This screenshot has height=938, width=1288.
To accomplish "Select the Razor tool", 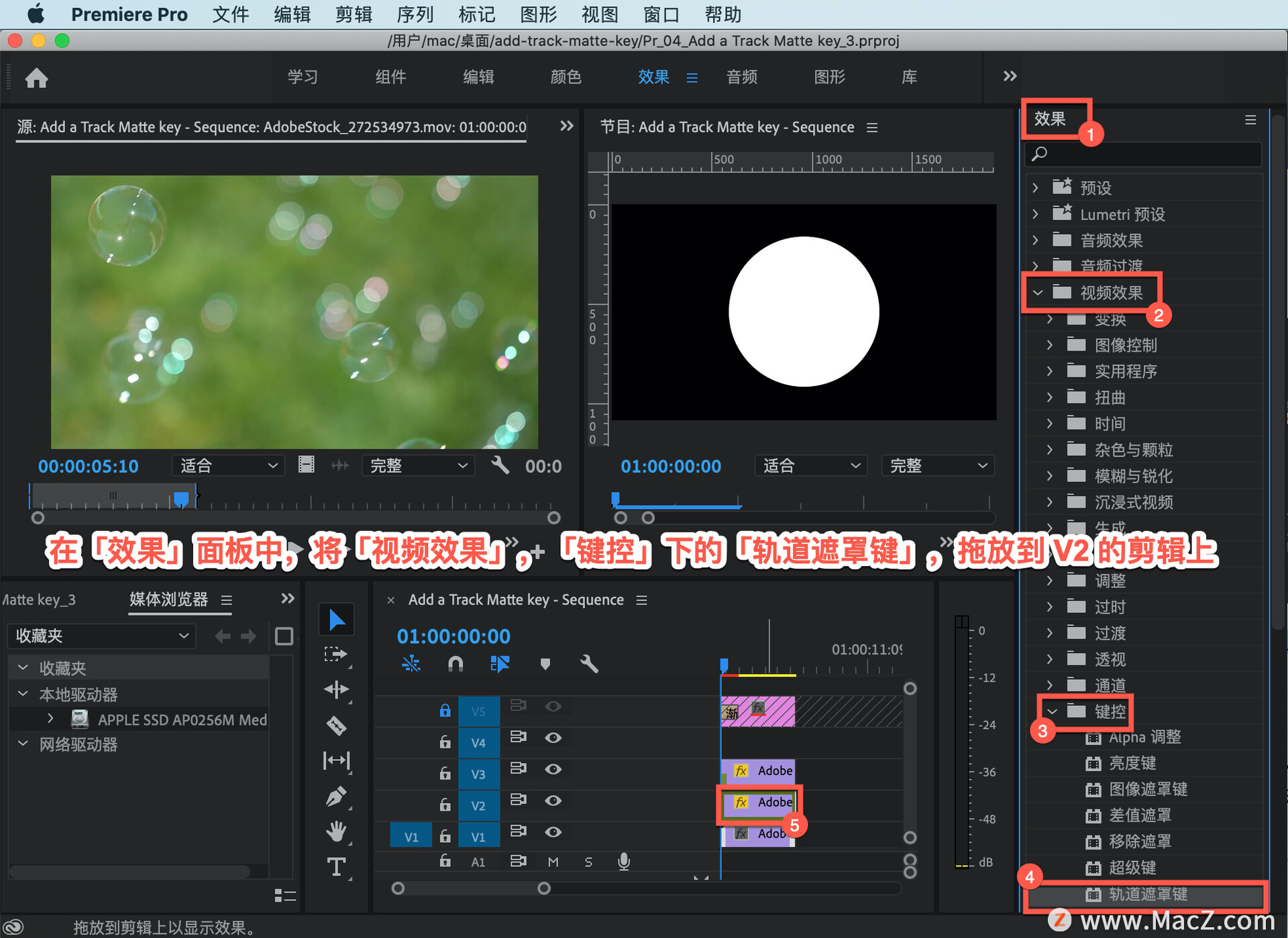I will click(336, 725).
